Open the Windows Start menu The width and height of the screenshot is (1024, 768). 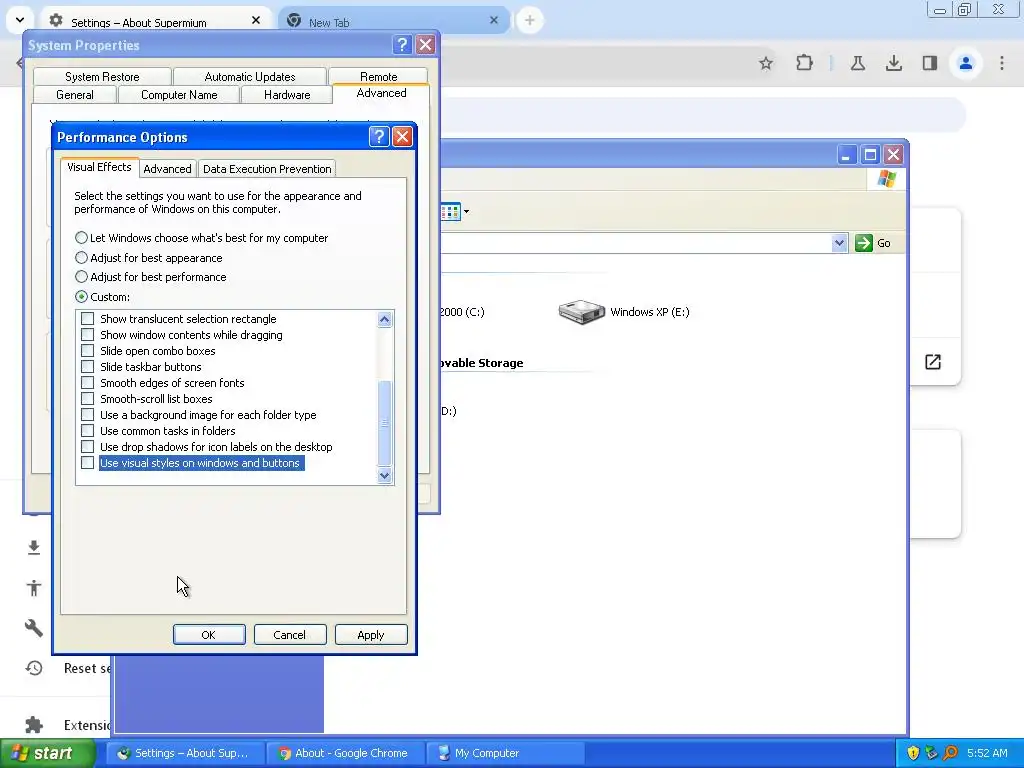click(x=47, y=753)
